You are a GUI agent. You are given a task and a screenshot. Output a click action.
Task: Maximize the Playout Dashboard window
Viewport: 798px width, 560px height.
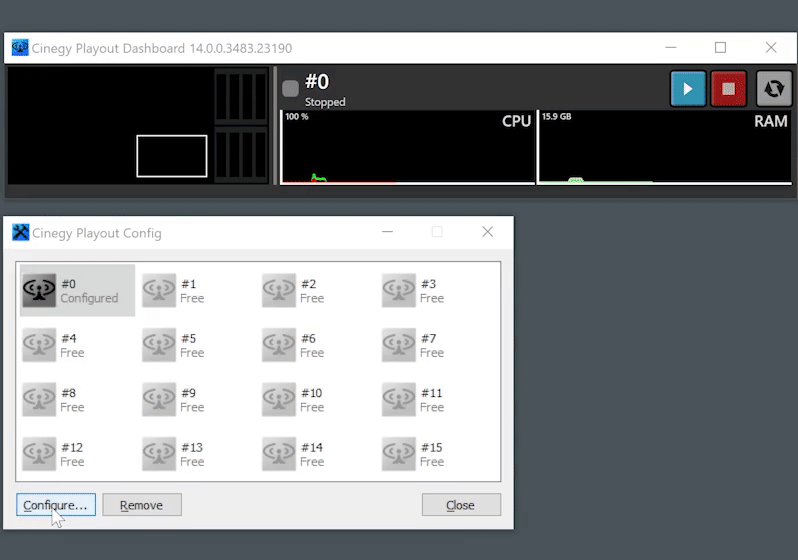click(720, 48)
